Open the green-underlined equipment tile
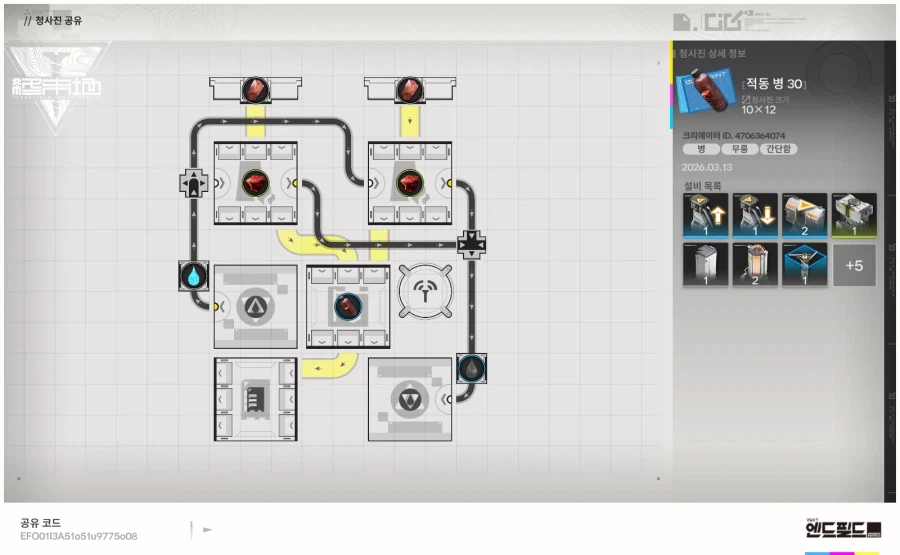 point(853,216)
